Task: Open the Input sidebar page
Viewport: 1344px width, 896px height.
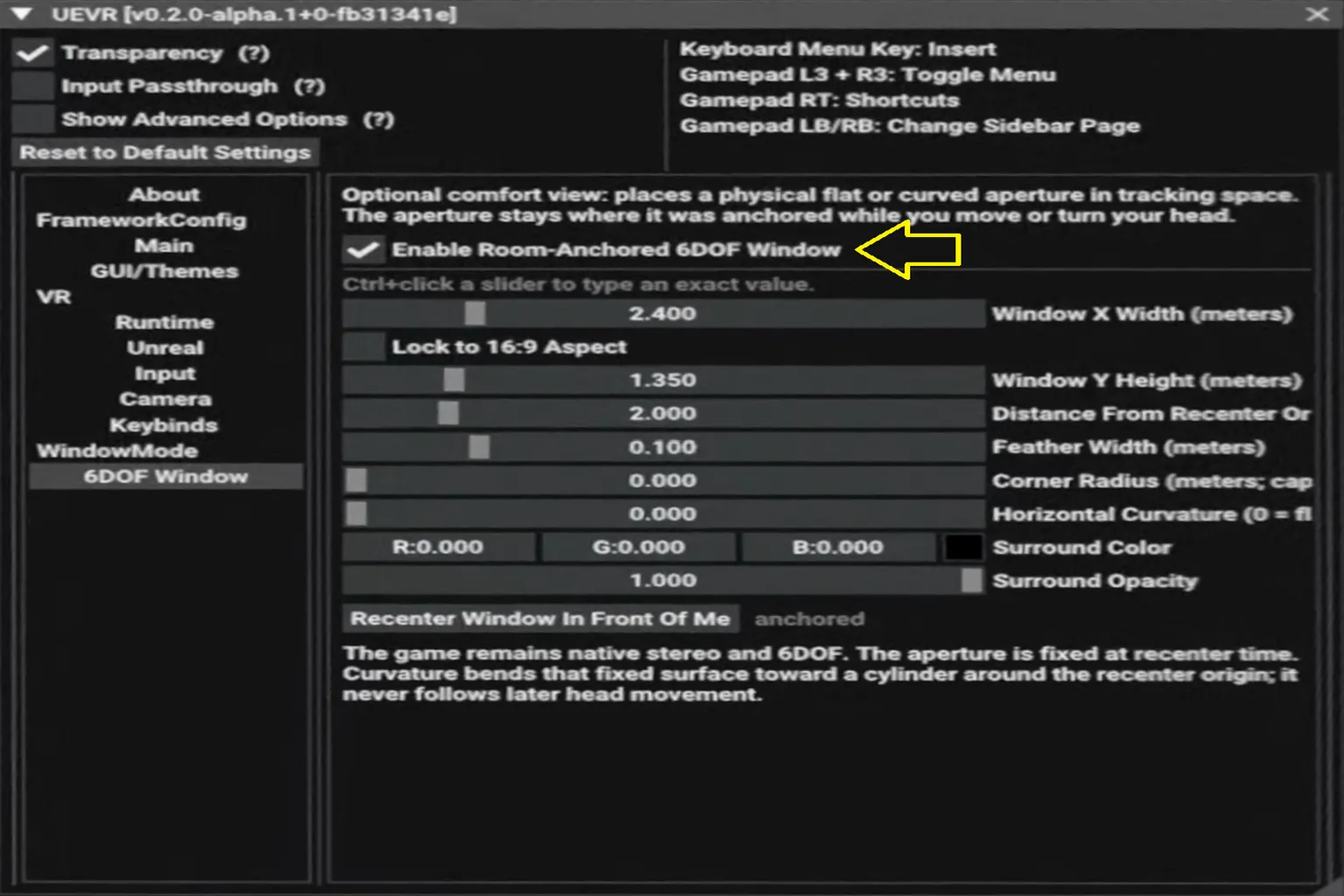Action: click(164, 374)
